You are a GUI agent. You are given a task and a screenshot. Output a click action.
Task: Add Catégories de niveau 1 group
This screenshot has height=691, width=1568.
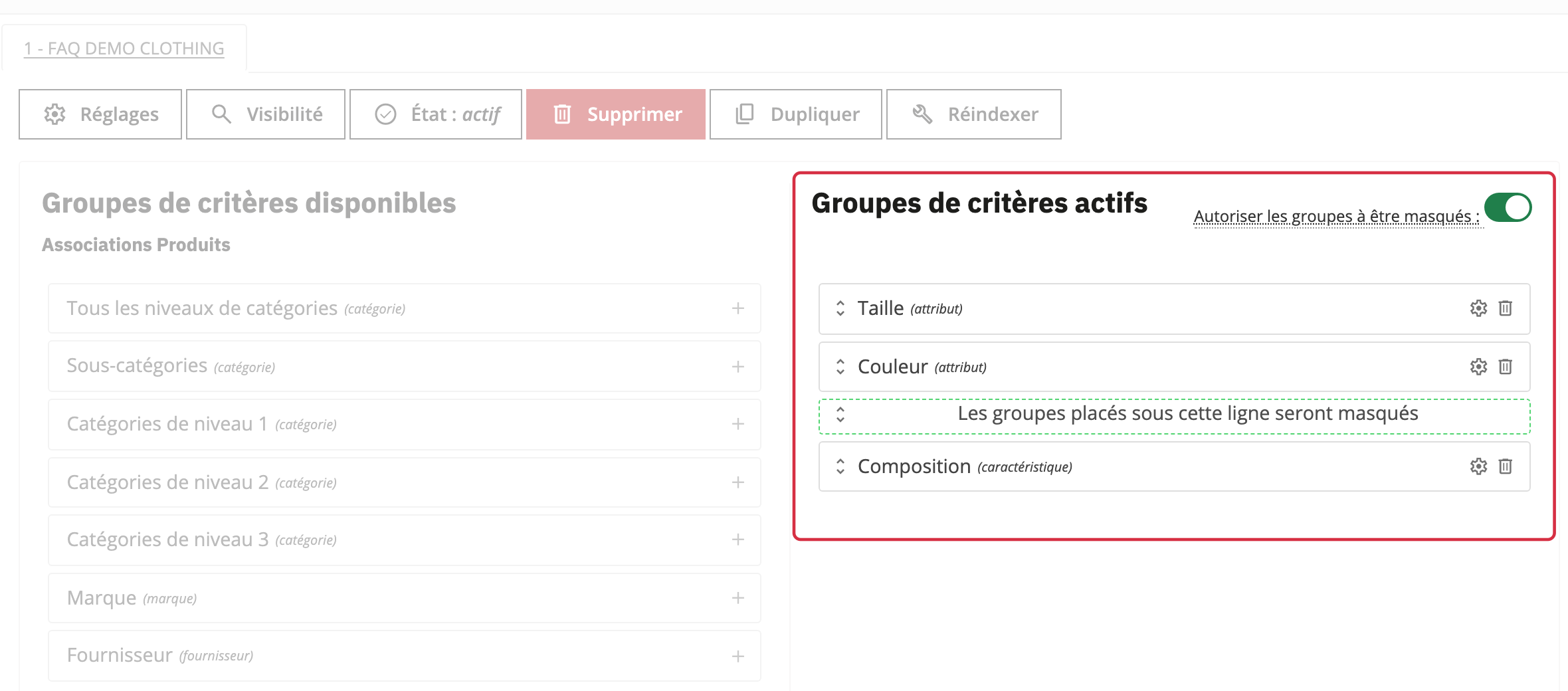click(738, 424)
